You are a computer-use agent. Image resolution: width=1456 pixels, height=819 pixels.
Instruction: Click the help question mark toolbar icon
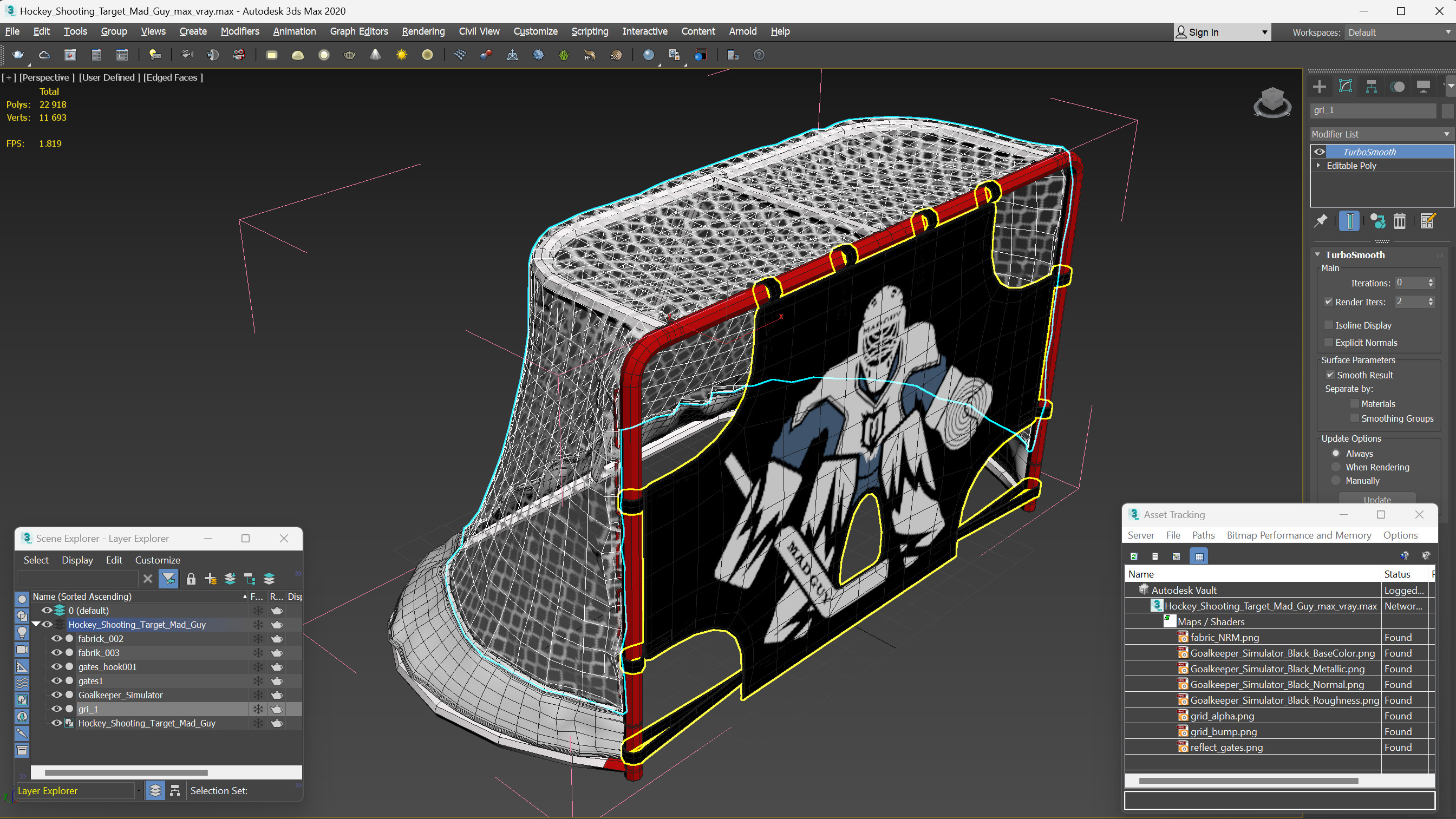tap(759, 55)
